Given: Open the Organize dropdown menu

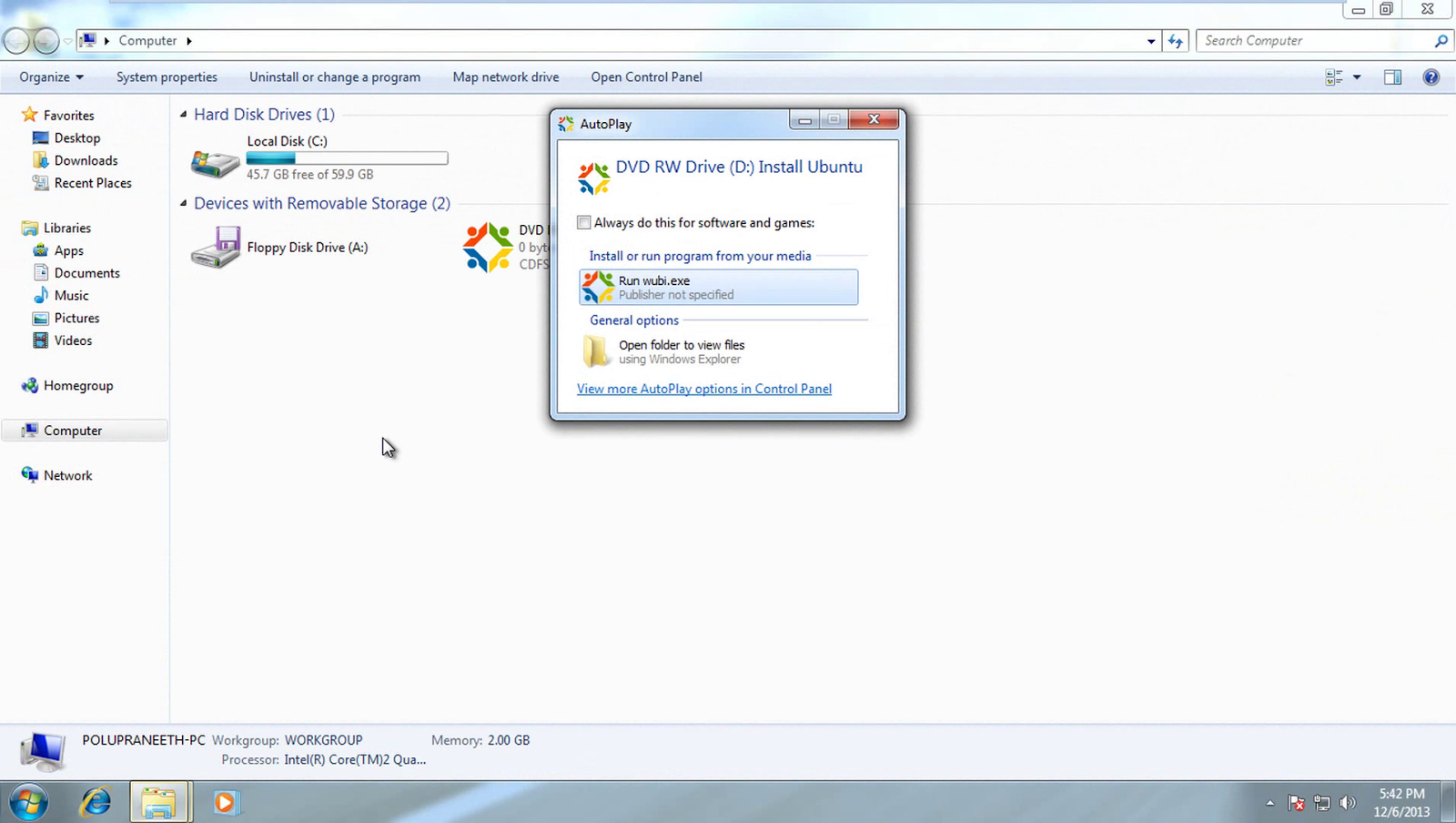Looking at the screenshot, I should (x=51, y=77).
